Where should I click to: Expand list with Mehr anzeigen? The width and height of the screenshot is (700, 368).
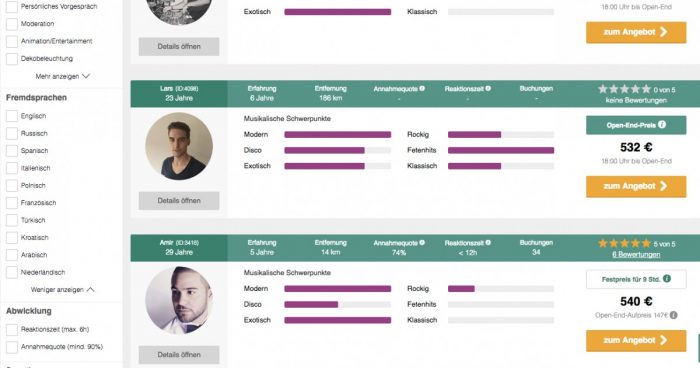coord(62,76)
